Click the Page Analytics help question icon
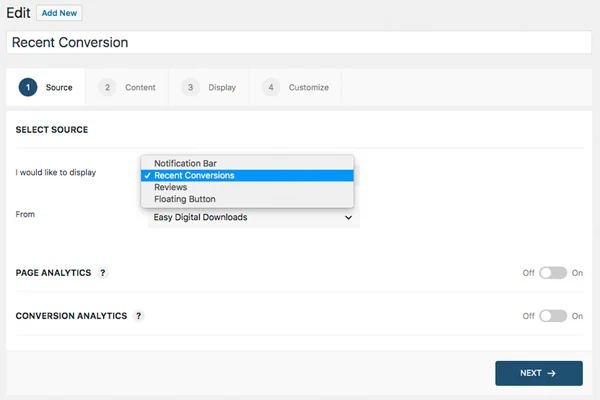The height and width of the screenshot is (400, 600). coord(103,273)
